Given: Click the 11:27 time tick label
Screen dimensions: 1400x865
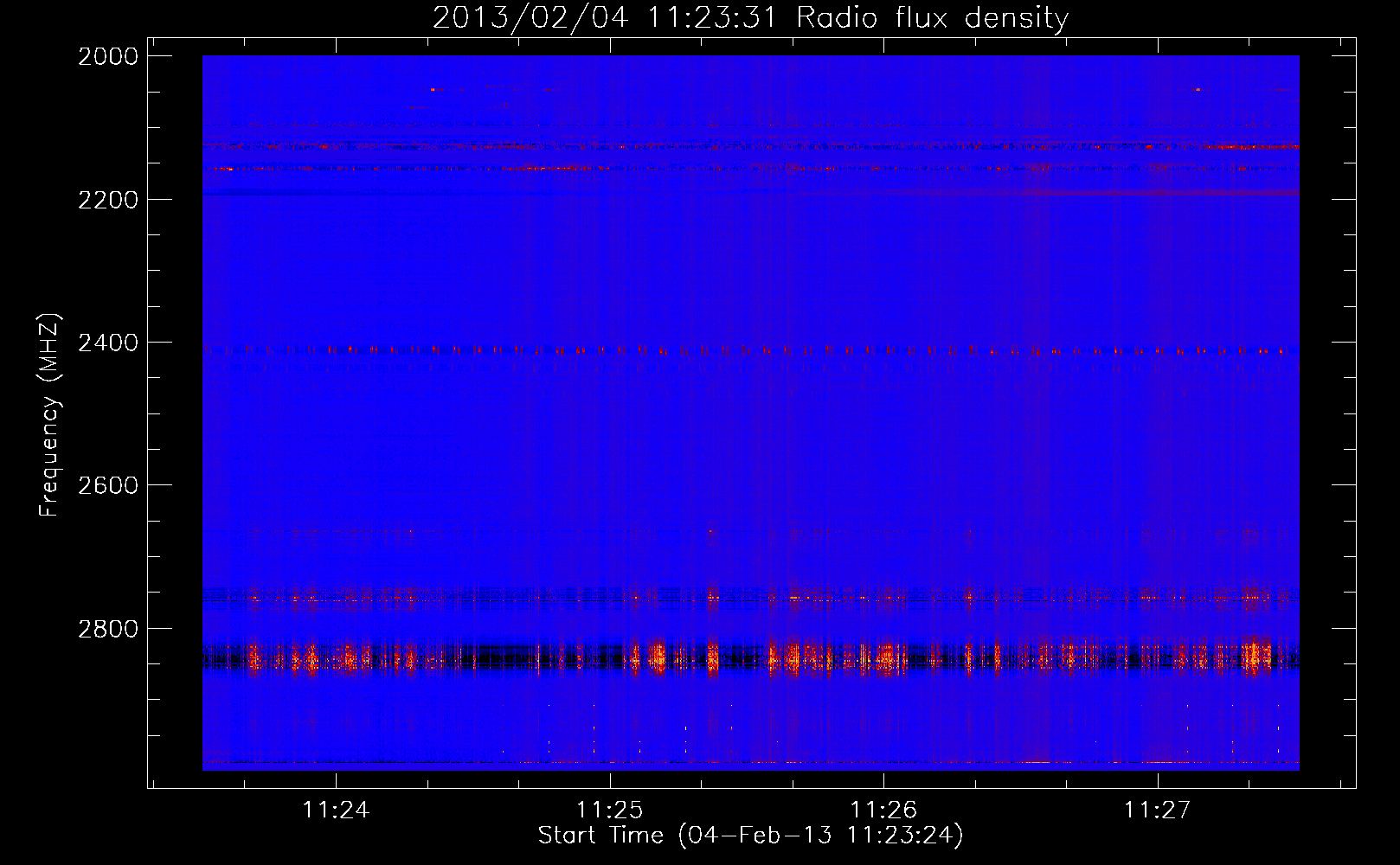Looking at the screenshot, I should [x=1157, y=811].
